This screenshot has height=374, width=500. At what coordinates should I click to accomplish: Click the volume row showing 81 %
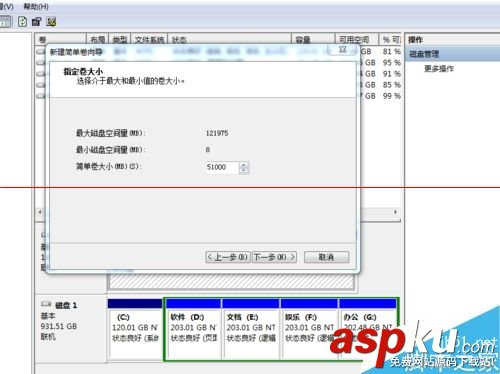pos(381,51)
